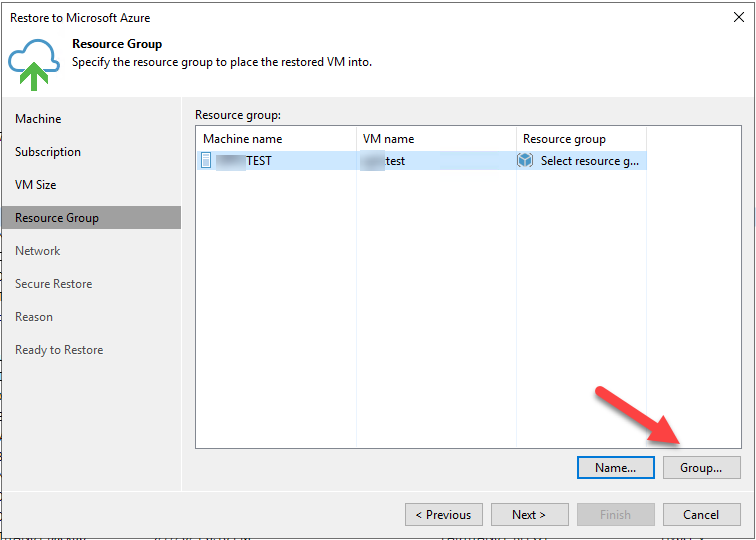Image resolution: width=756 pixels, height=540 pixels.
Task: Select the Network step
Action: 38,251
